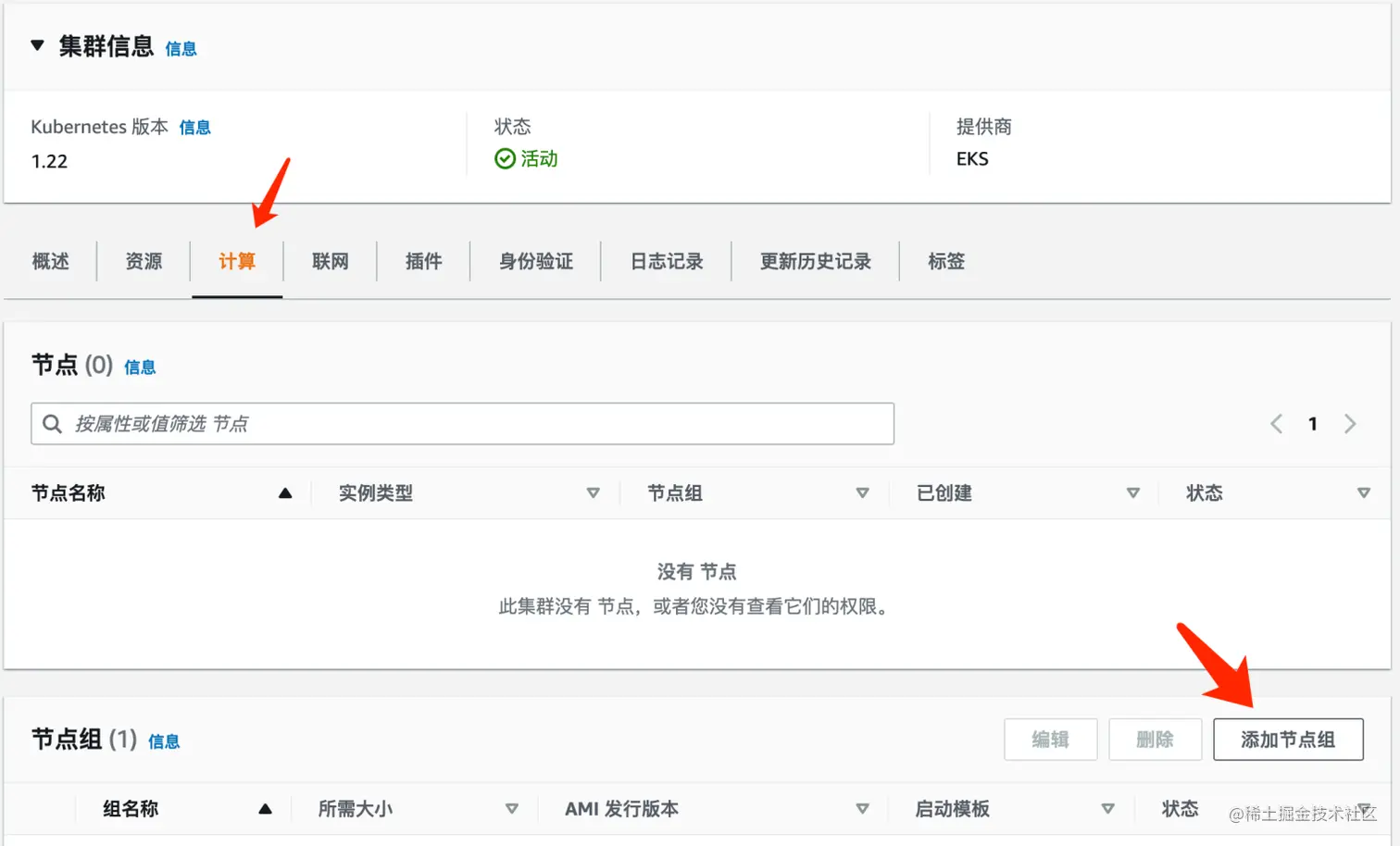Image resolution: width=1400 pixels, height=846 pixels.
Task: Click the 删除 button in 节点组 section
Action: coord(1155,739)
